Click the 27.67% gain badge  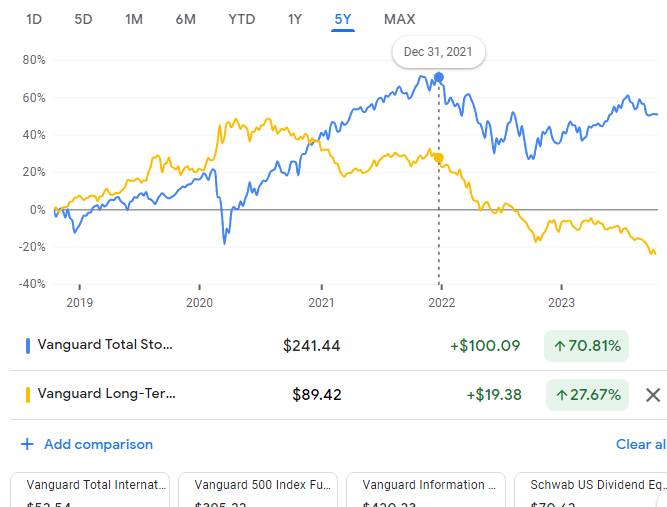(x=587, y=395)
